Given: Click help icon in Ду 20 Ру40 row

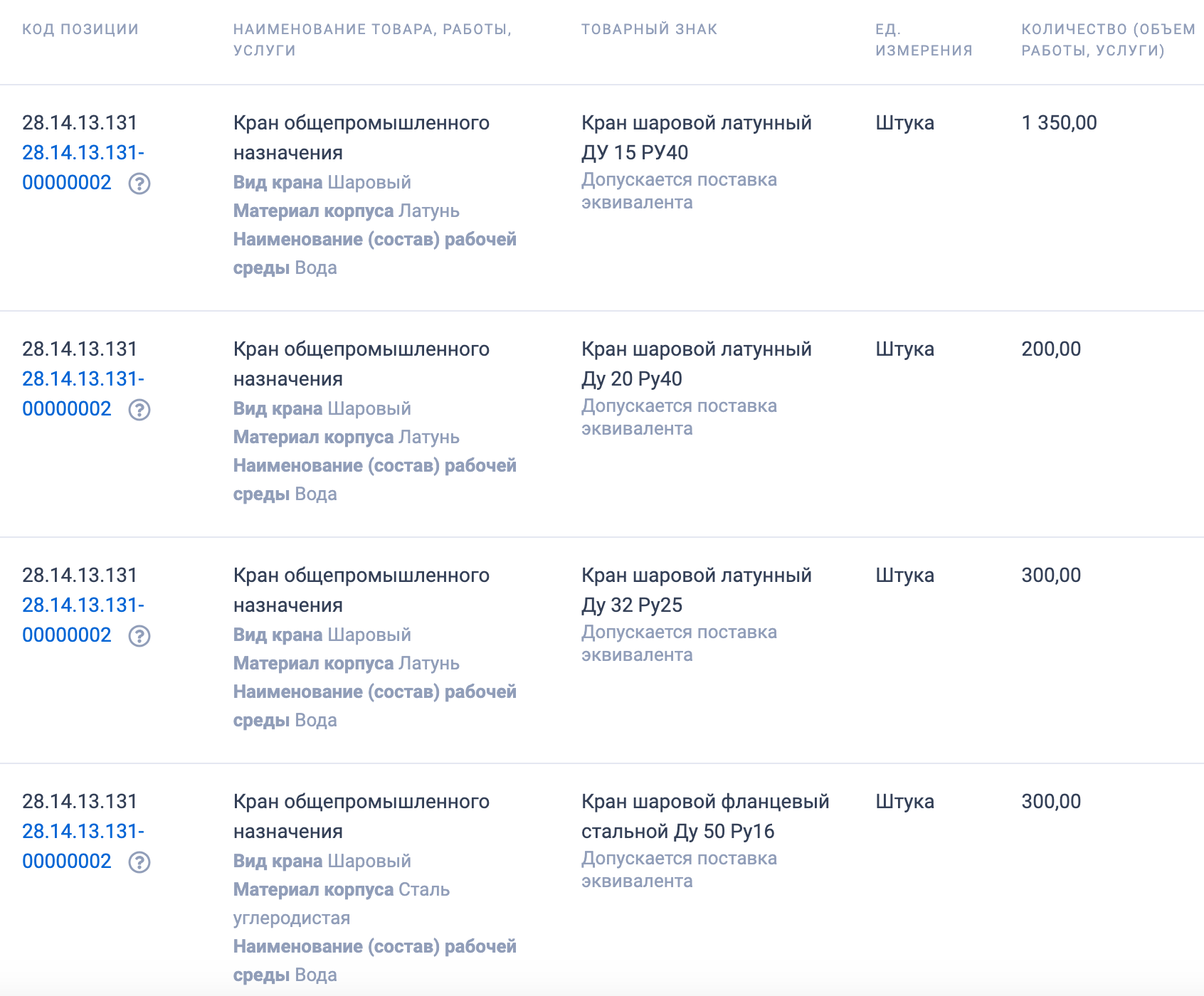Looking at the screenshot, I should (139, 410).
